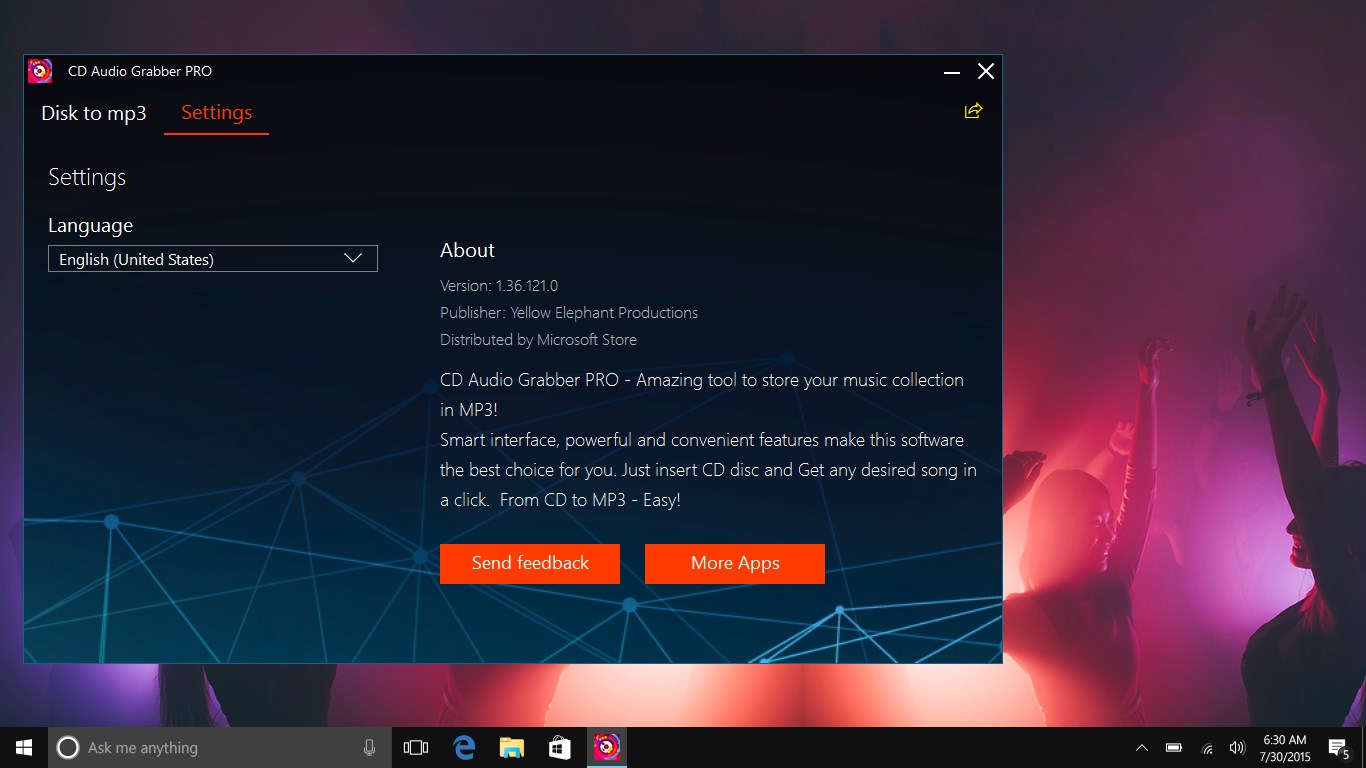Launch the CD Audio Grabber icon on taskbar

(607, 747)
